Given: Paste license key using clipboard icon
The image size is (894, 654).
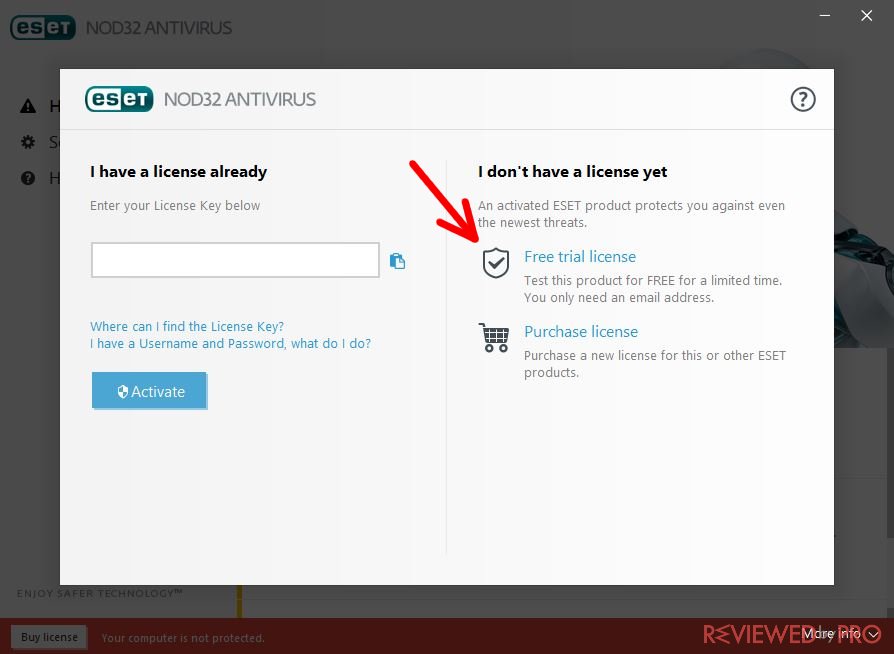Looking at the screenshot, I should [397, 261].
